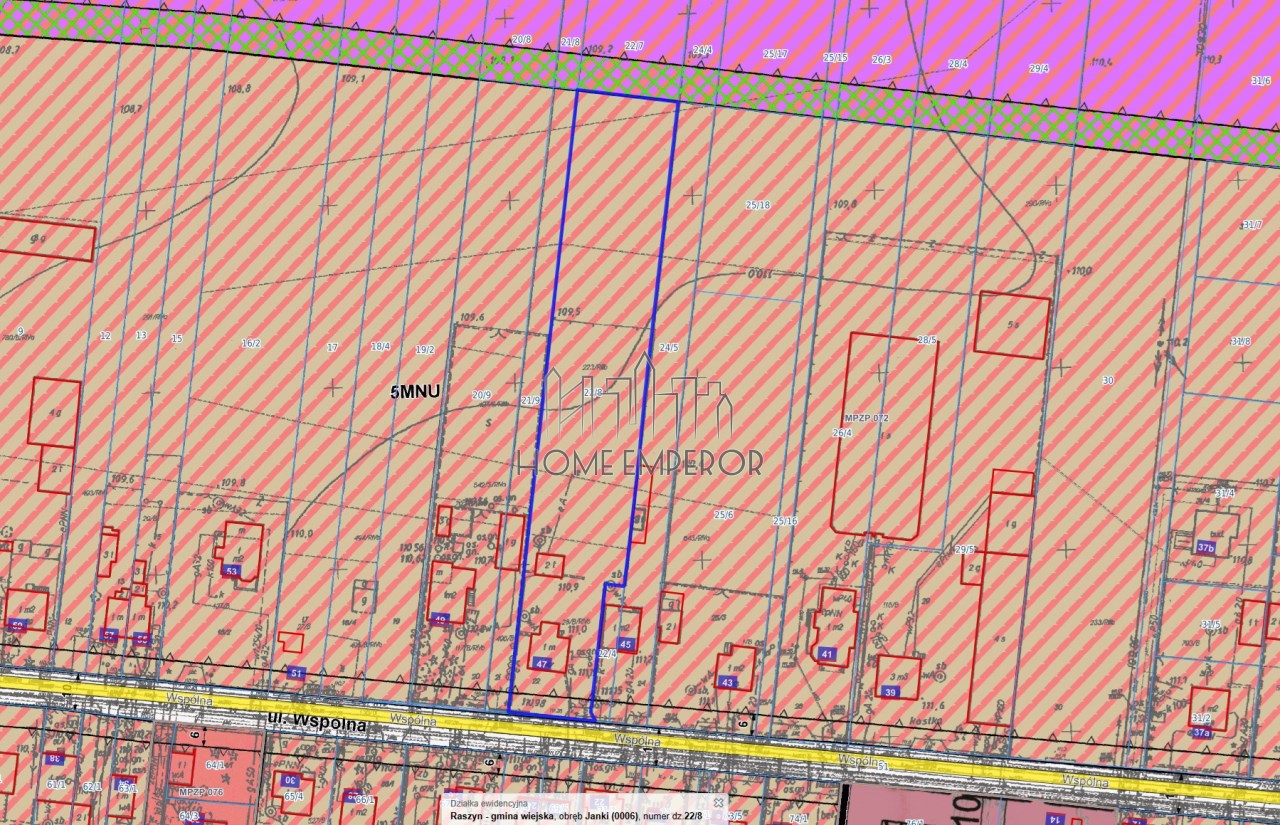The height and width of the screenshot is (825, 1280).
Task: Click the MPZP 076 plan label
Action: [197, 793]
